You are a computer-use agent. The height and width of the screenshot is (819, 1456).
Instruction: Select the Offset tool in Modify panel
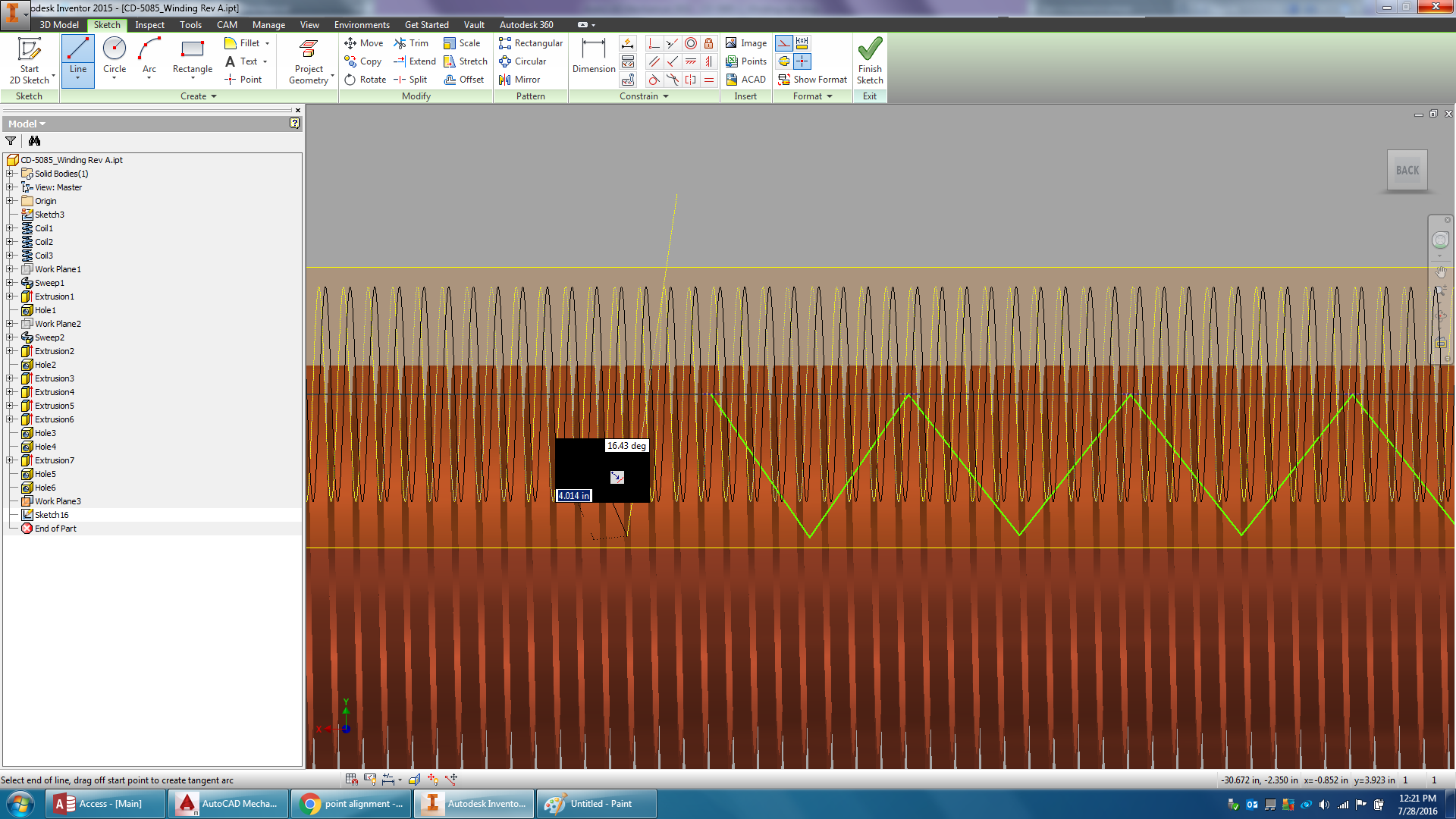point(465,79)
